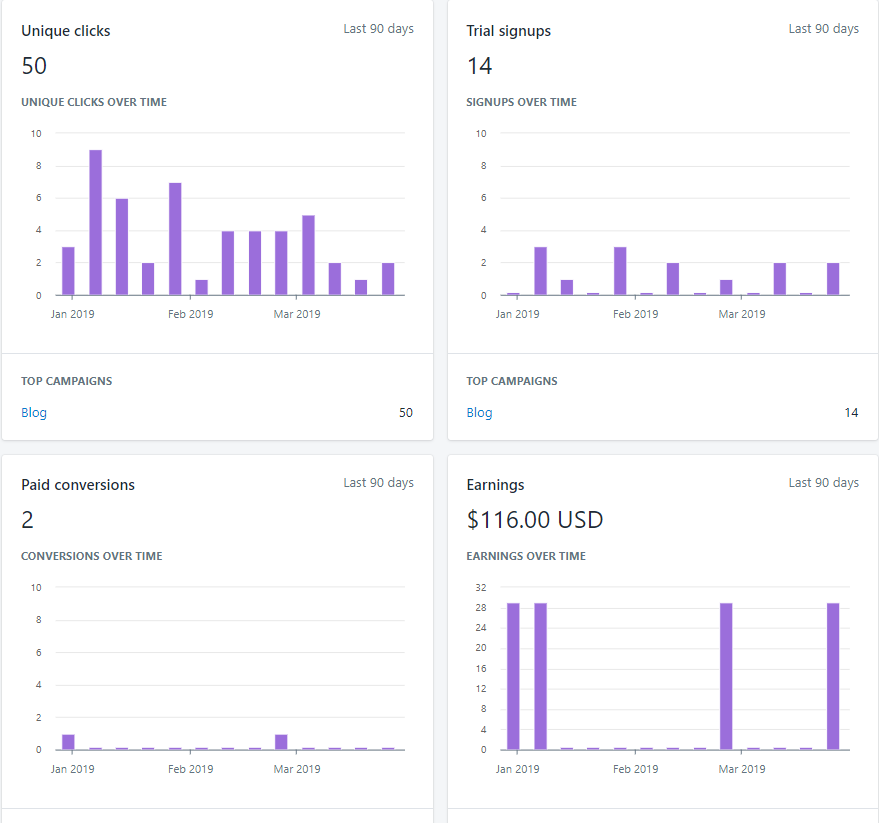Click the Paid conversions total value 2

pos(27,520)
